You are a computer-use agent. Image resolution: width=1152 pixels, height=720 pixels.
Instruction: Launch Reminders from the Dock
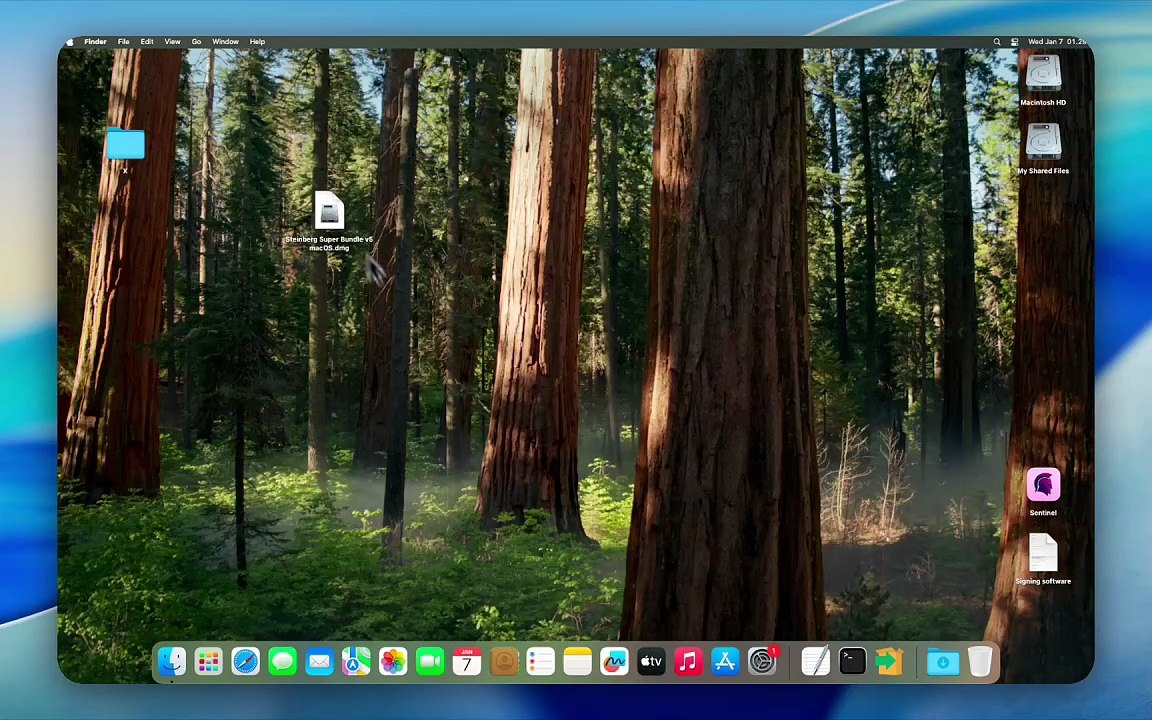pos(541,661)
